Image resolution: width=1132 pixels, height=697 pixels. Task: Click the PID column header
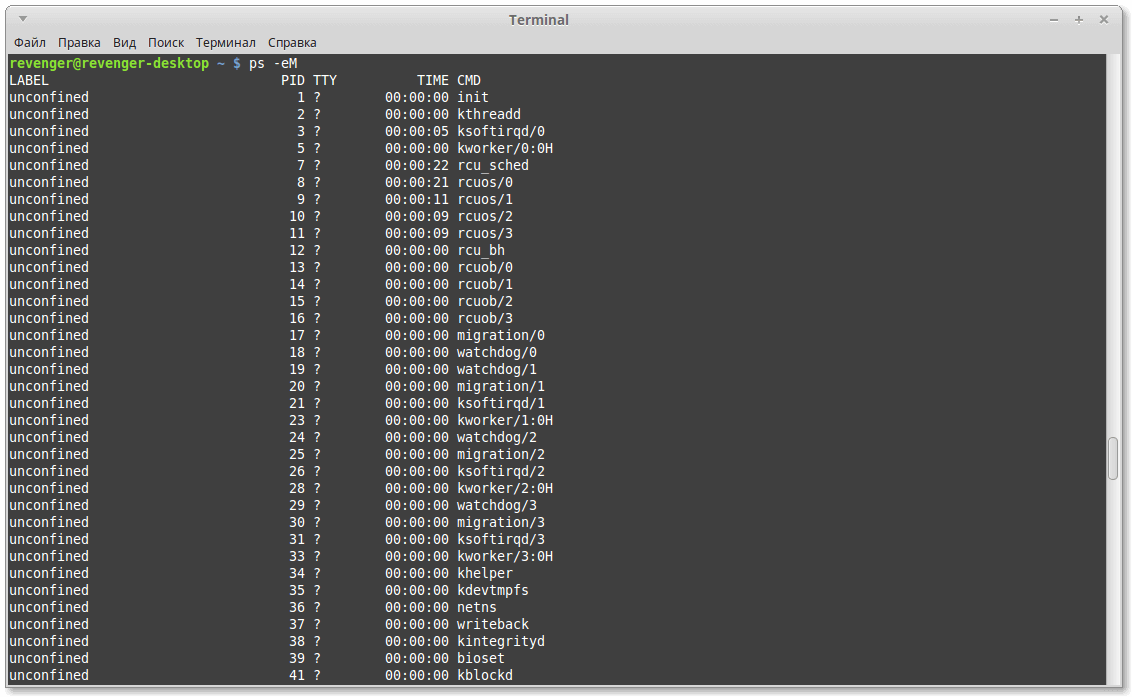[x=292, y=80]
